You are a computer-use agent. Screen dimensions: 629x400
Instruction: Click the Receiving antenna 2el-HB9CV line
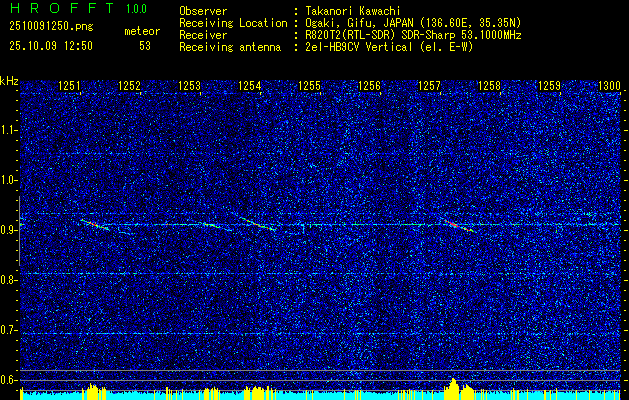389,47
